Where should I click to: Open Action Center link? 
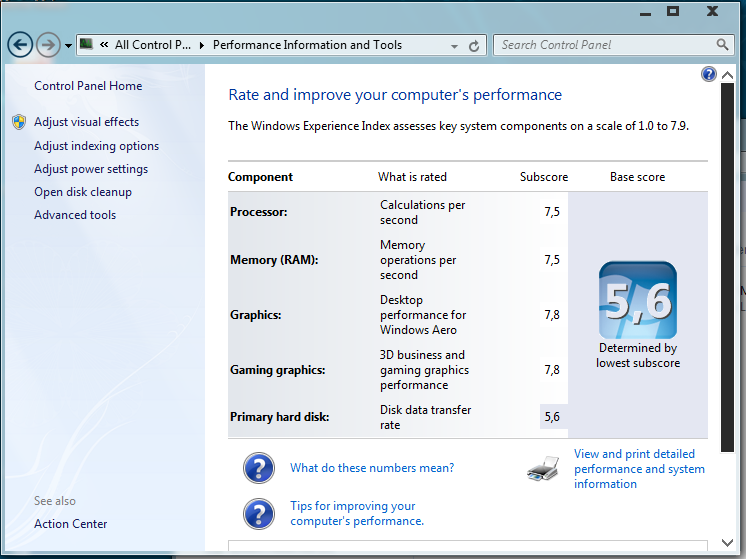[x=70, y=524]
